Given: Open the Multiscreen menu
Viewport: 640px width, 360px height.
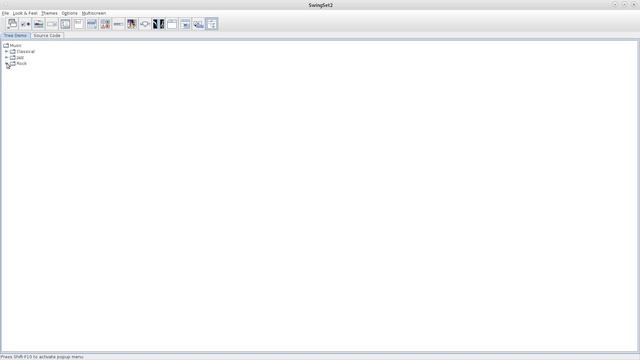Looking at the screenshot, I should pos(94,13).
